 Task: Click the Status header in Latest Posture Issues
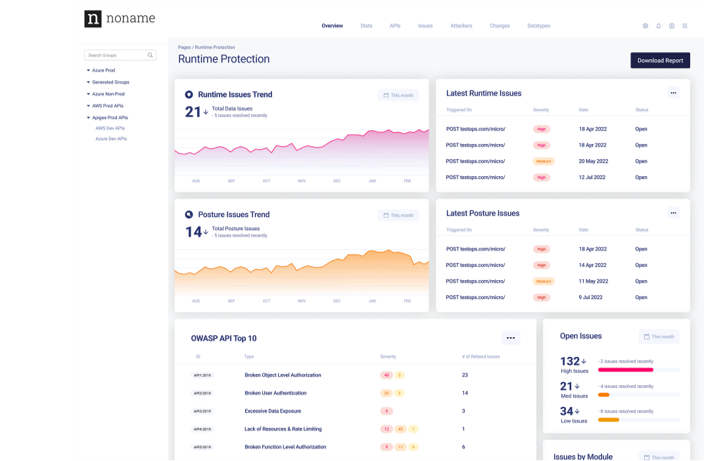[642, 230]
